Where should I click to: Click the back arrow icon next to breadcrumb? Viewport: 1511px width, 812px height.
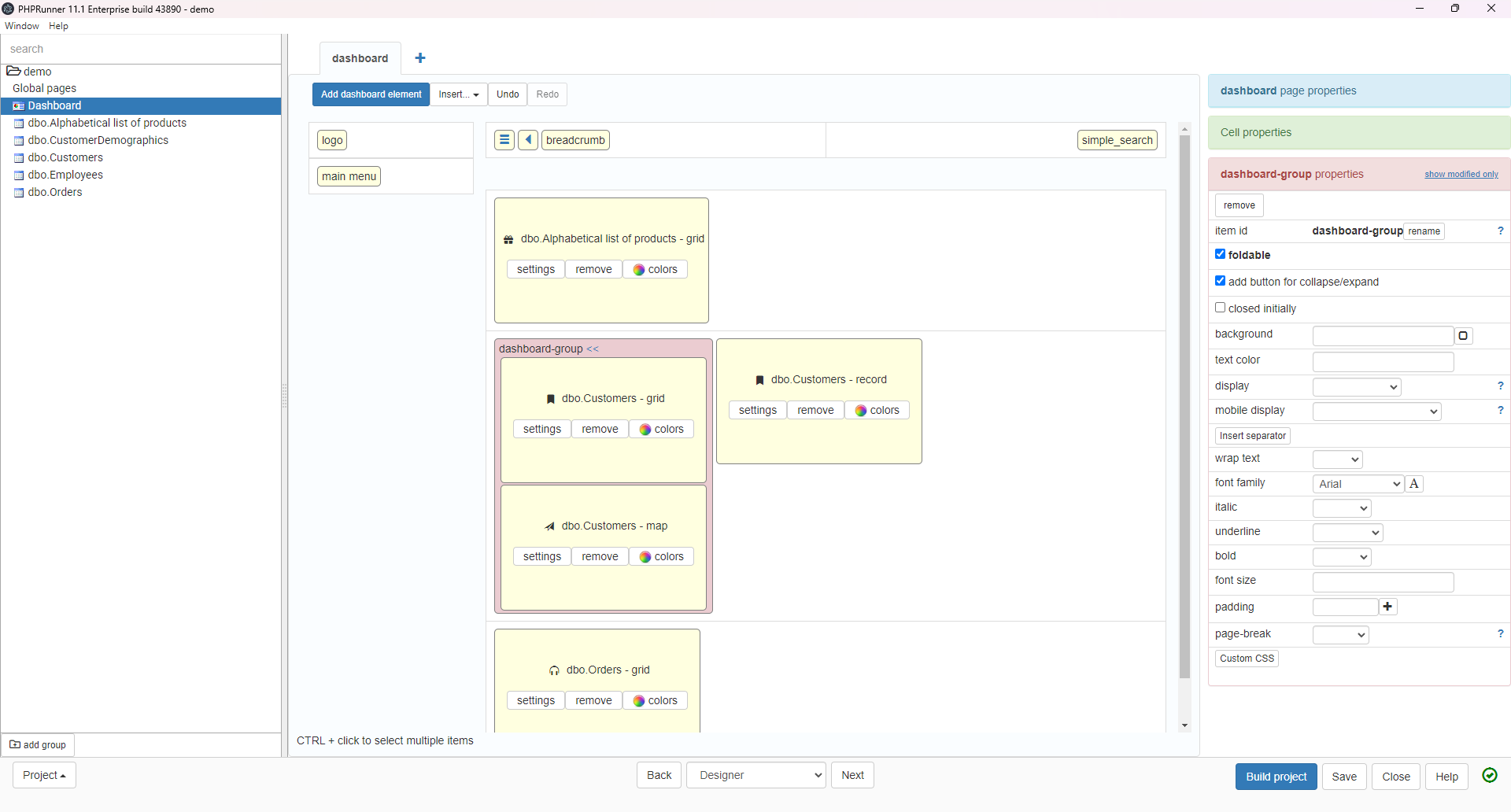[x=528, y=140]
